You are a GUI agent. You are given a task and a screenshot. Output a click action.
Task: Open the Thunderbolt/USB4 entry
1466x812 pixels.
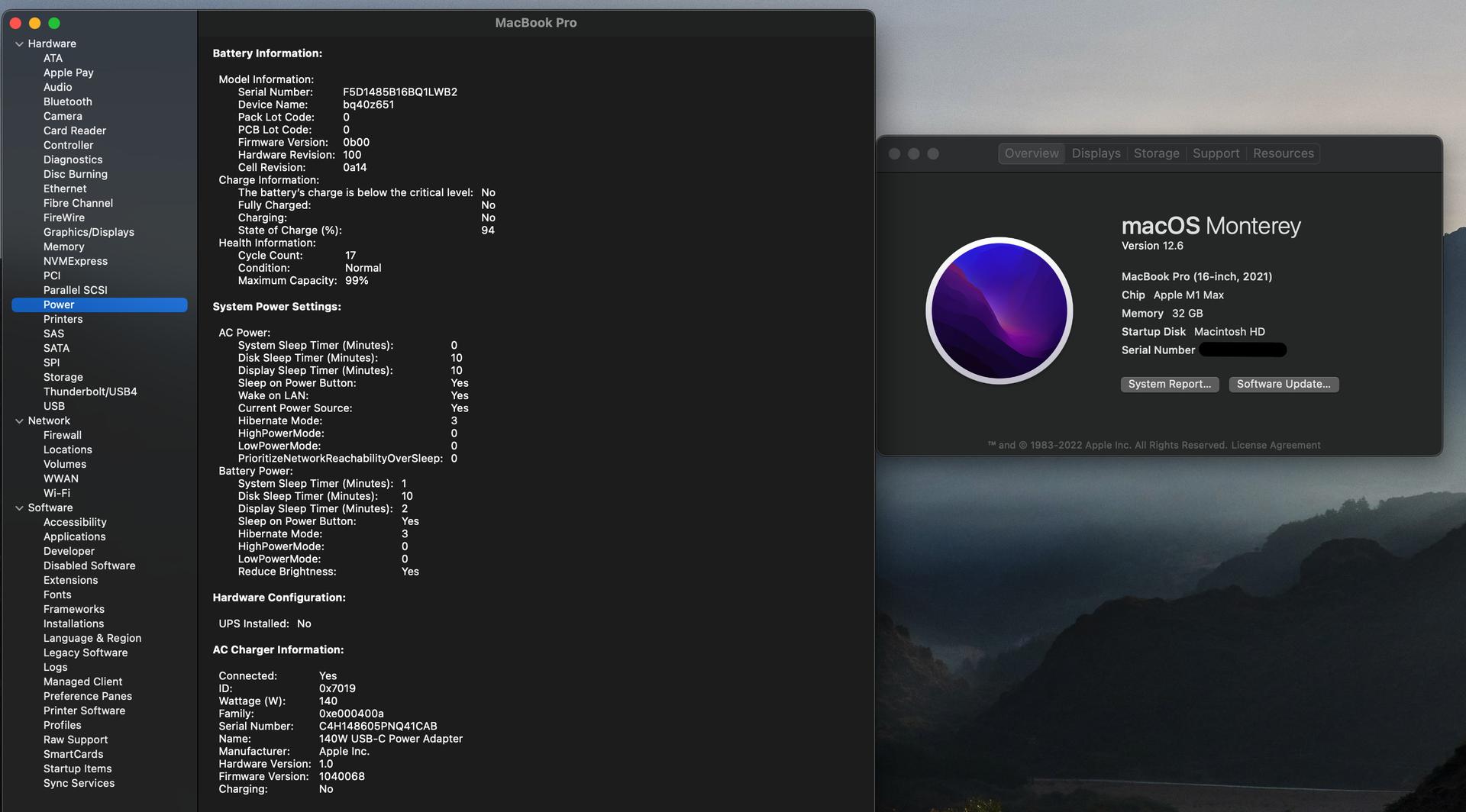(90, 391)
